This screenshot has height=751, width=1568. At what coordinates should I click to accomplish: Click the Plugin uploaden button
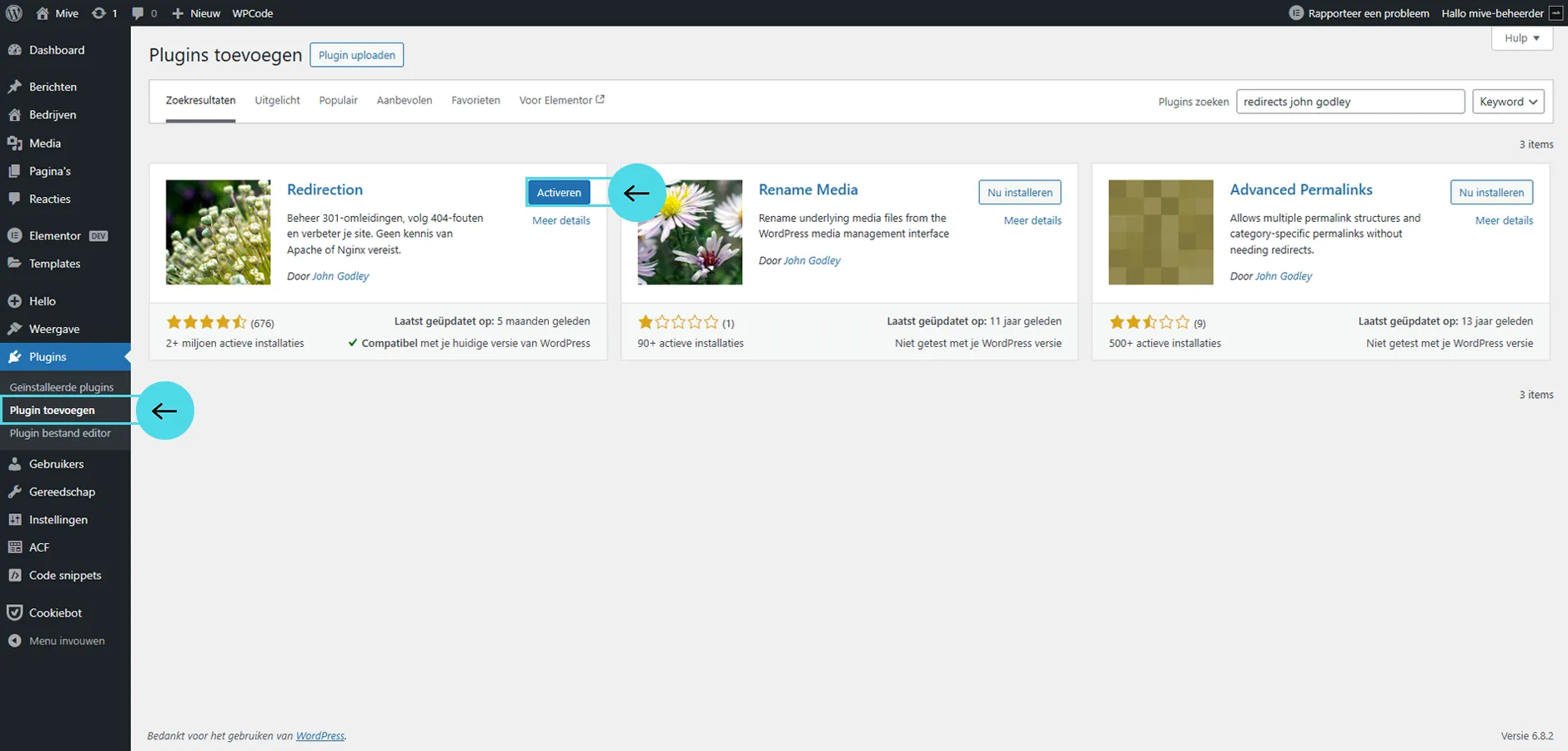357,55
